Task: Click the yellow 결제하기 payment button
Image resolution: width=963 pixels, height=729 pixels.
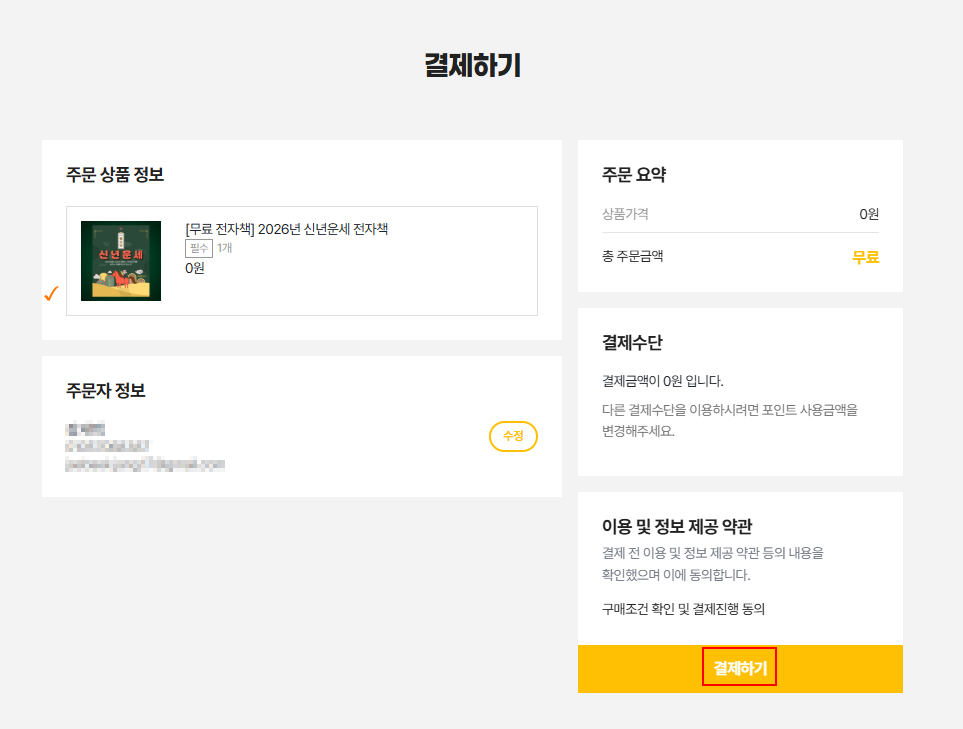Action: tap(740, 669)
